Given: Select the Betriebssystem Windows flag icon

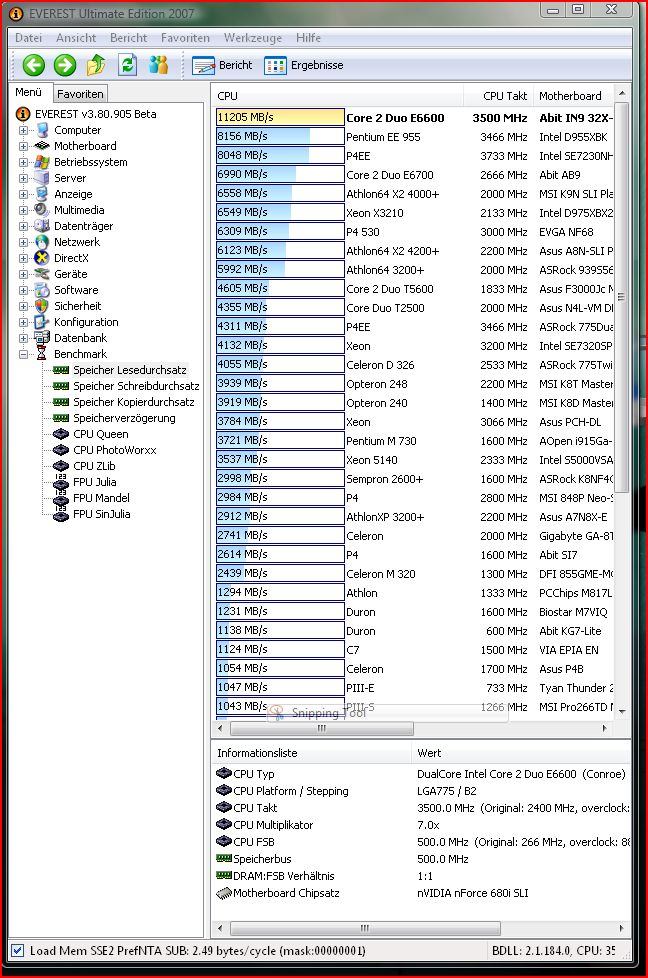Looking at the screenshot, I should tap(42, 162).
